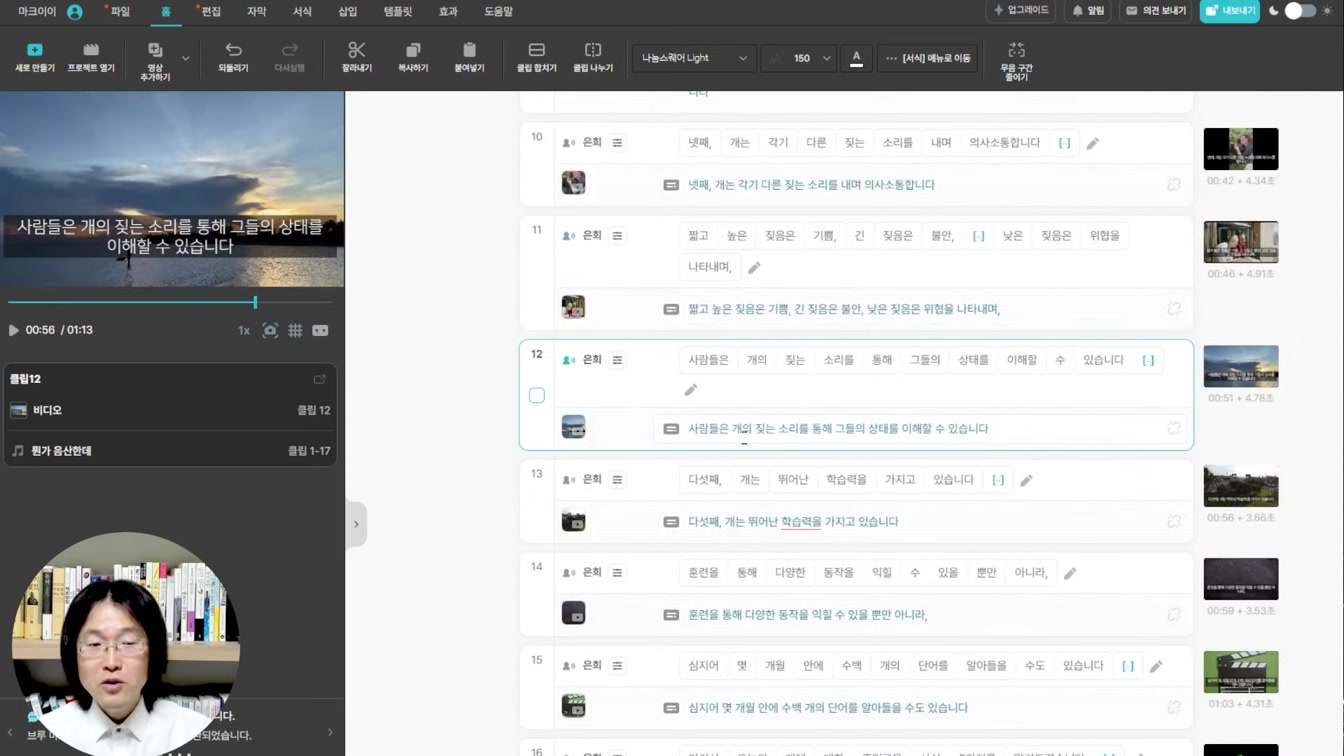Image resolution: width=1344 pixels, height=756 pixels.
Task: Toggle dark/light mode switch
Action: [x=1300, y=10]
